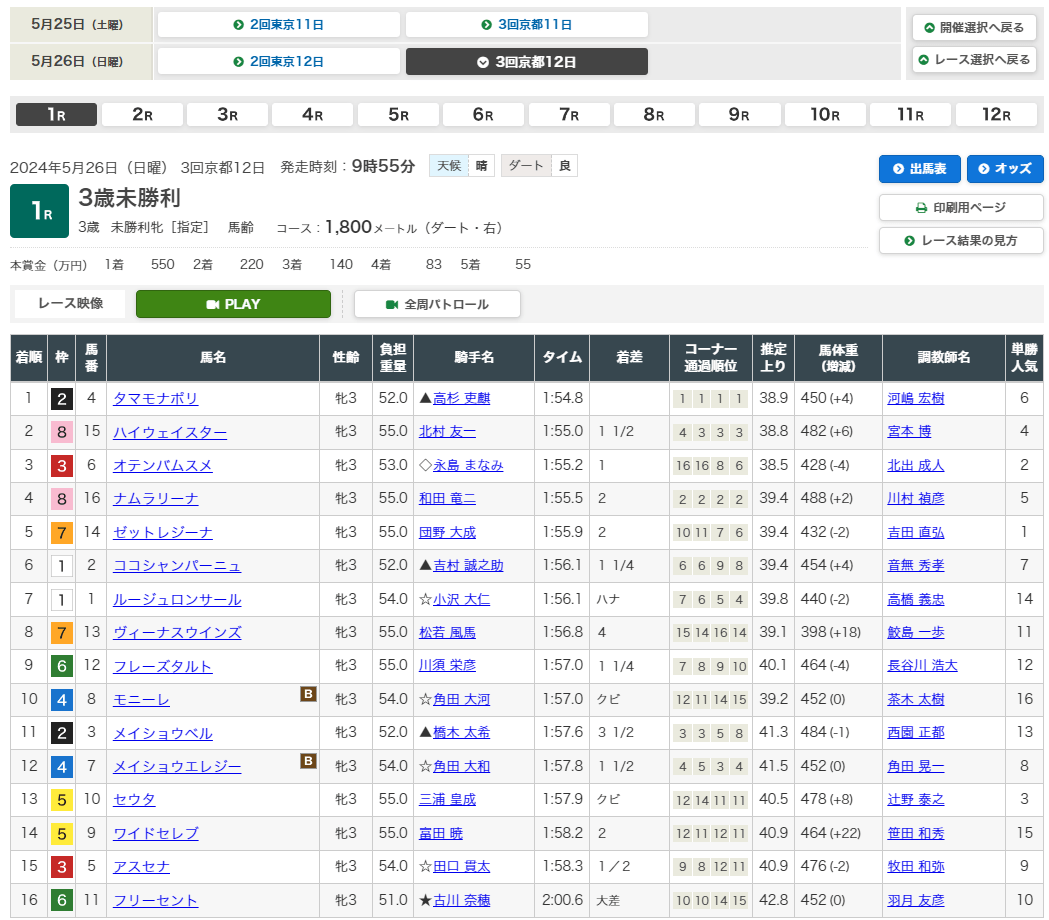Switch to race 2R tab
1049x920 pixels.
coord(142,115)
